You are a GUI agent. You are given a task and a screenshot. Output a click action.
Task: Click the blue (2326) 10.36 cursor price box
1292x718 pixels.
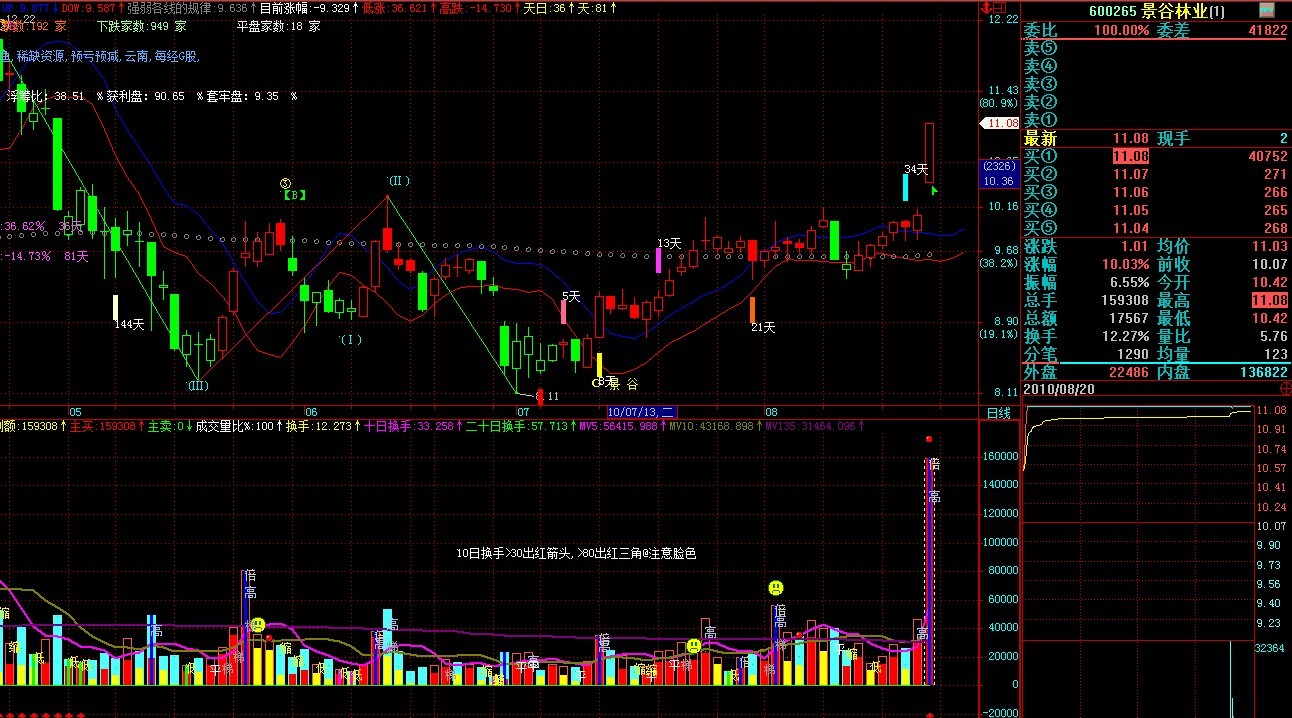(999, 174)
